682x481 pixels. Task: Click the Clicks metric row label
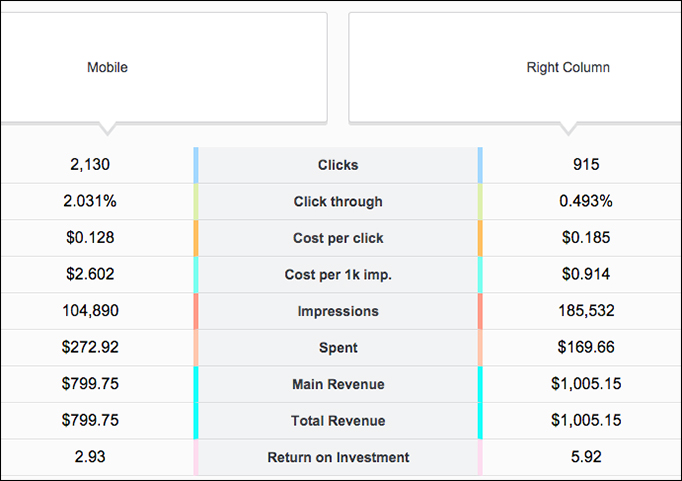338,165
